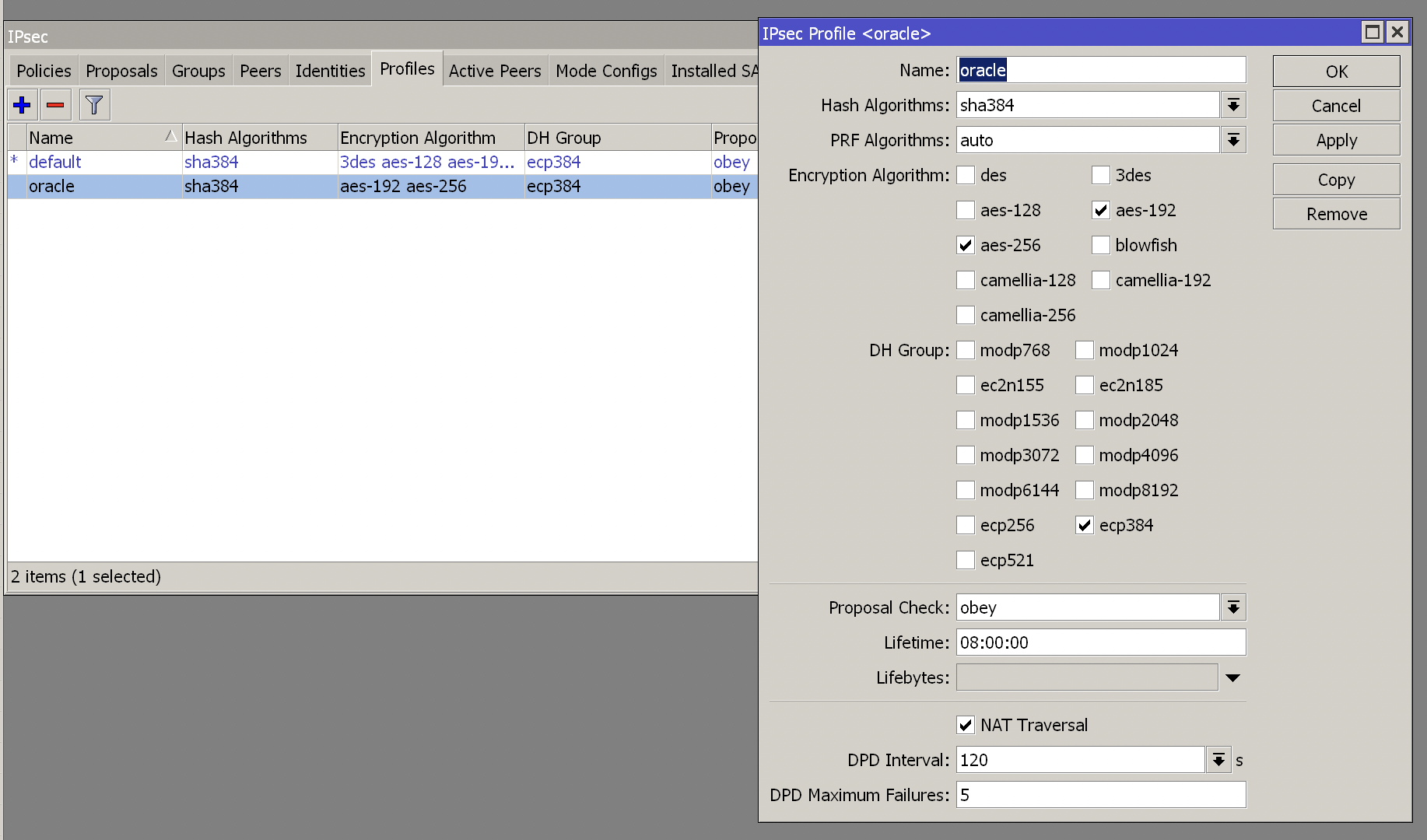Enable the modp2048 DH group

[1084, 419]
